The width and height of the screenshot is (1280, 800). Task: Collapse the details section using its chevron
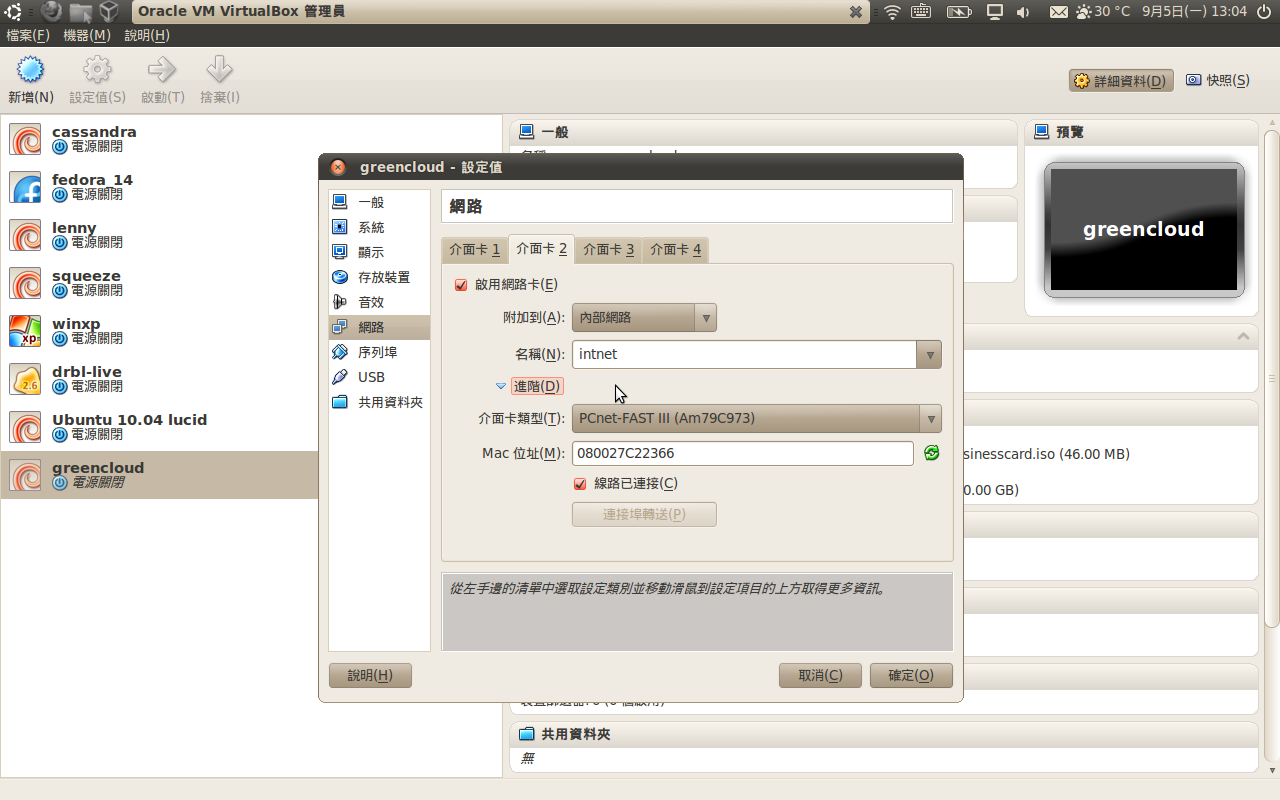1244,336
